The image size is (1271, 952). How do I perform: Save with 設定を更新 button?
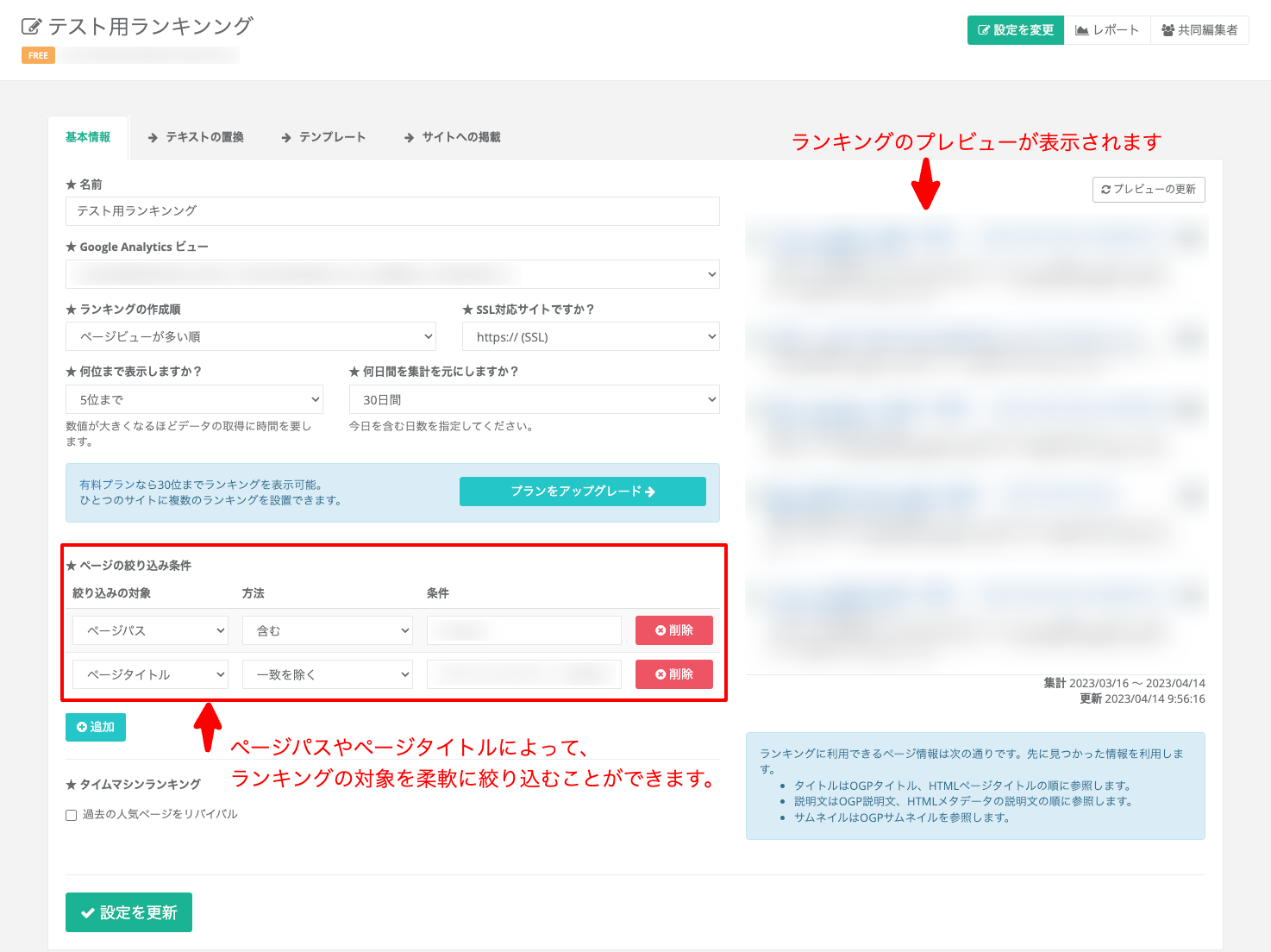tap(128, 912)
